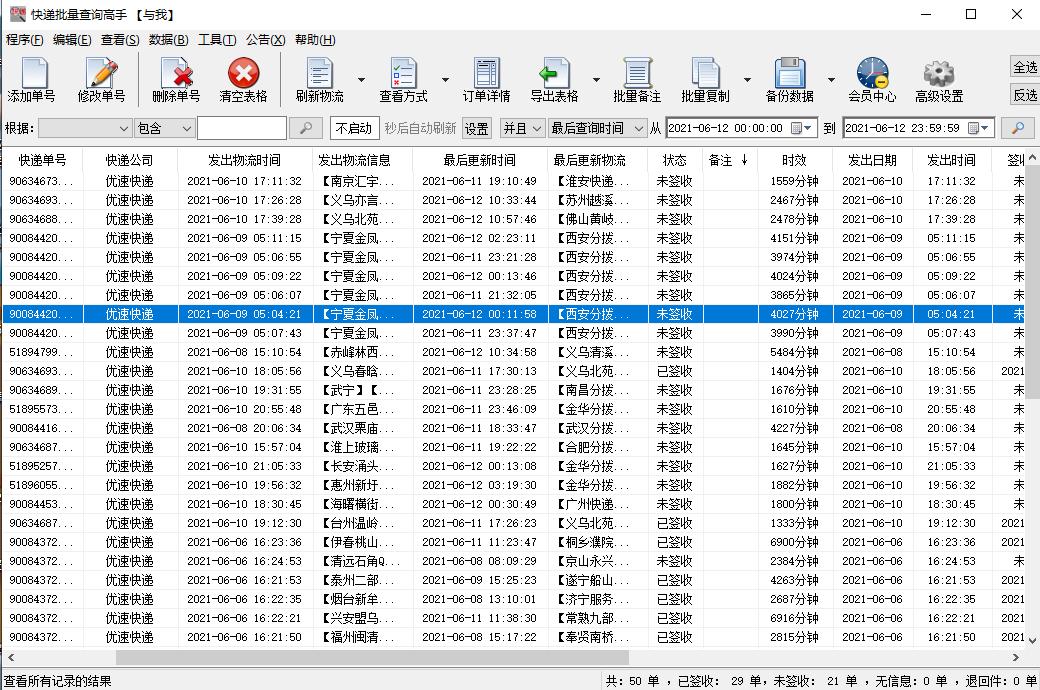Click the 添加单号 icon to add tracking numbers

34,78
